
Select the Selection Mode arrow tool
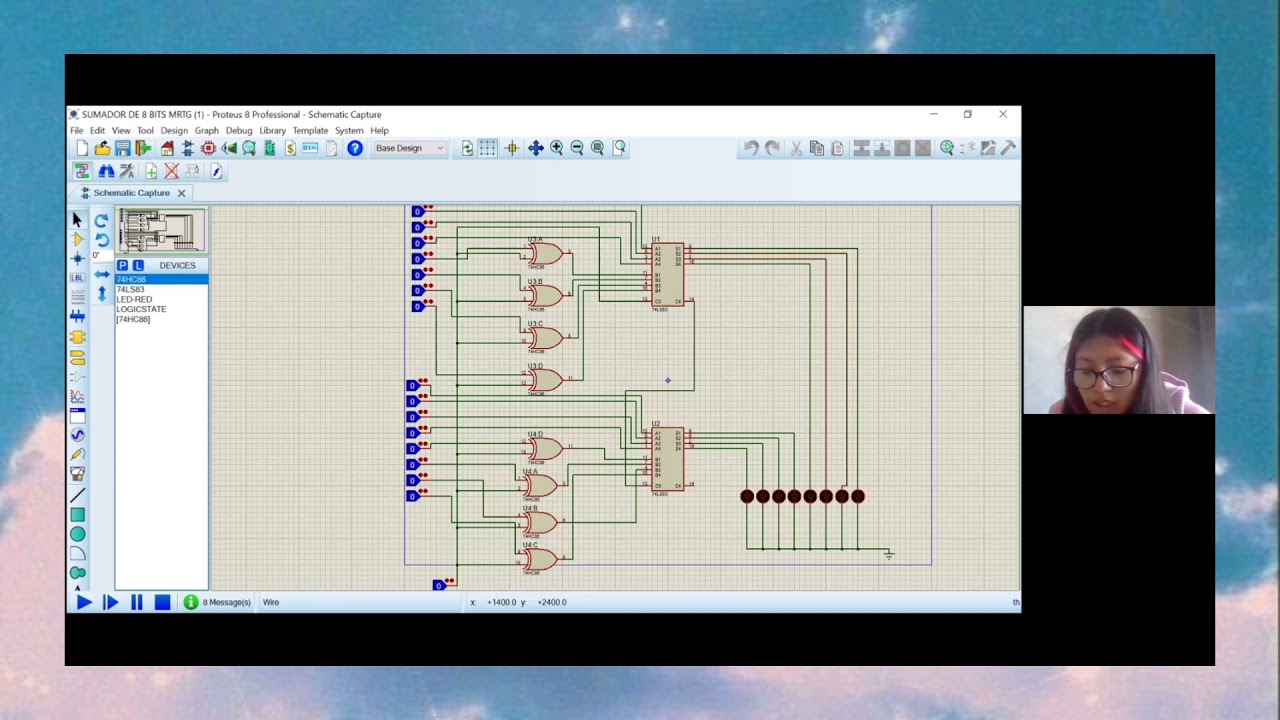pos(77,220)
